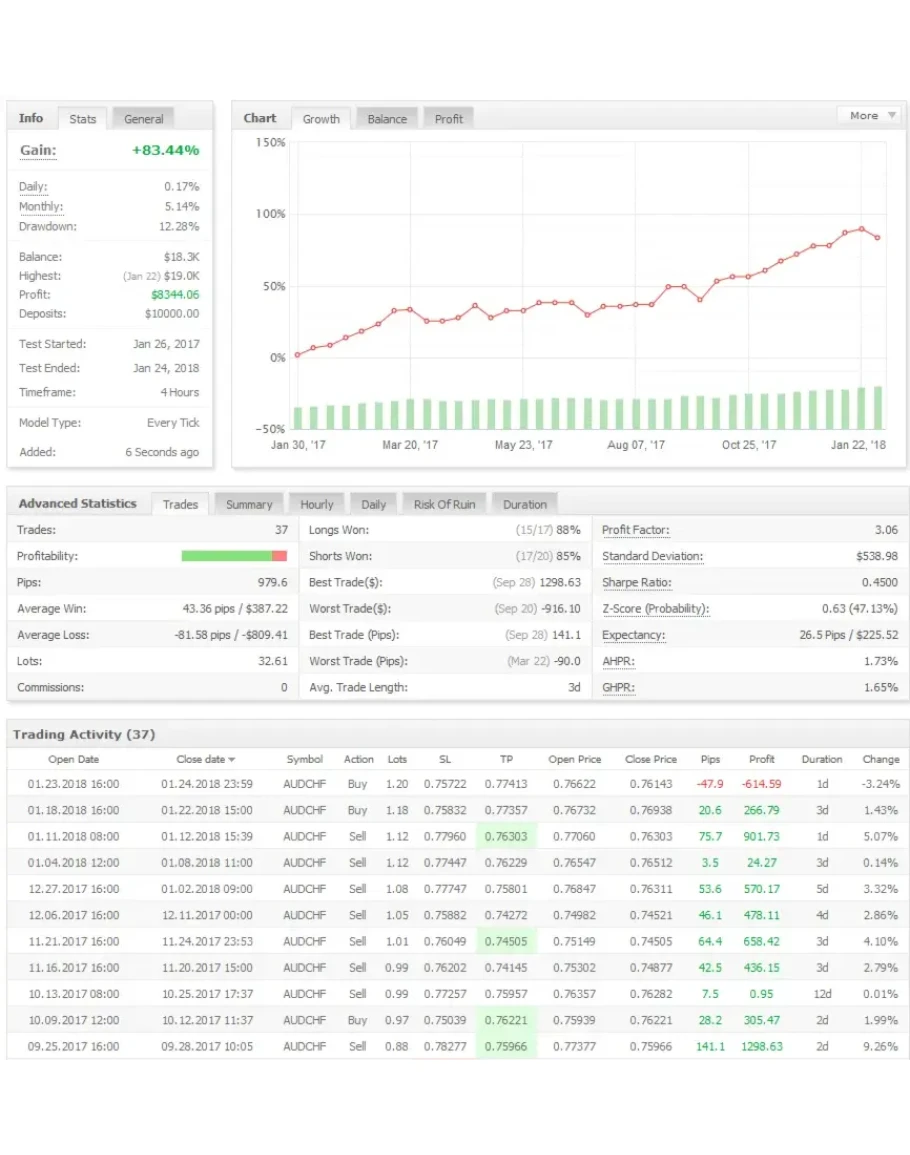The width and height of the screenshot is (910, 1155).
Task: Click the Z-Score (Probability) label
Action: click(x=655, y=609)
